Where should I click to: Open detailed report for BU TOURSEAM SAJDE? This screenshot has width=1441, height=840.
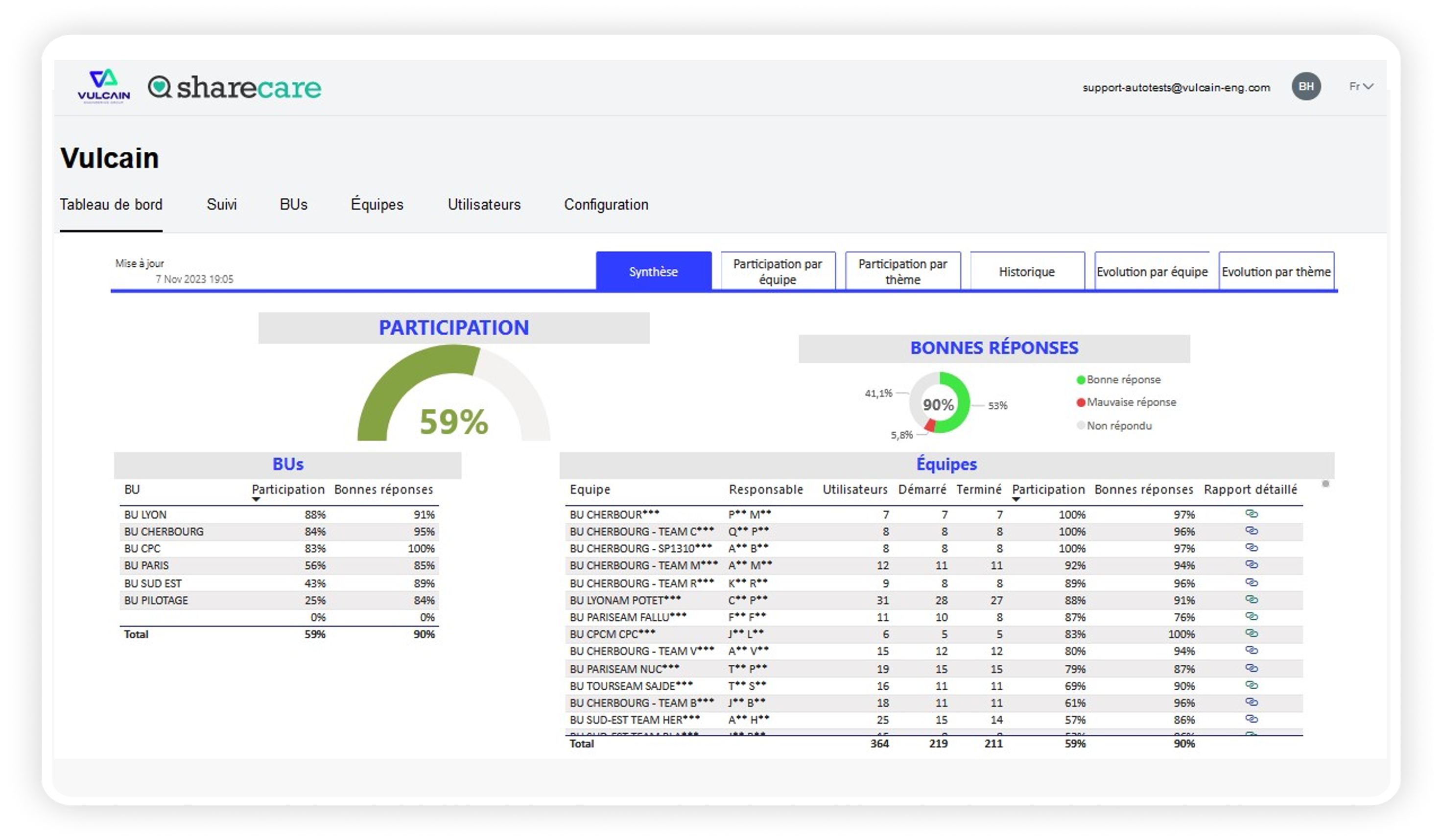(1252, 686)
